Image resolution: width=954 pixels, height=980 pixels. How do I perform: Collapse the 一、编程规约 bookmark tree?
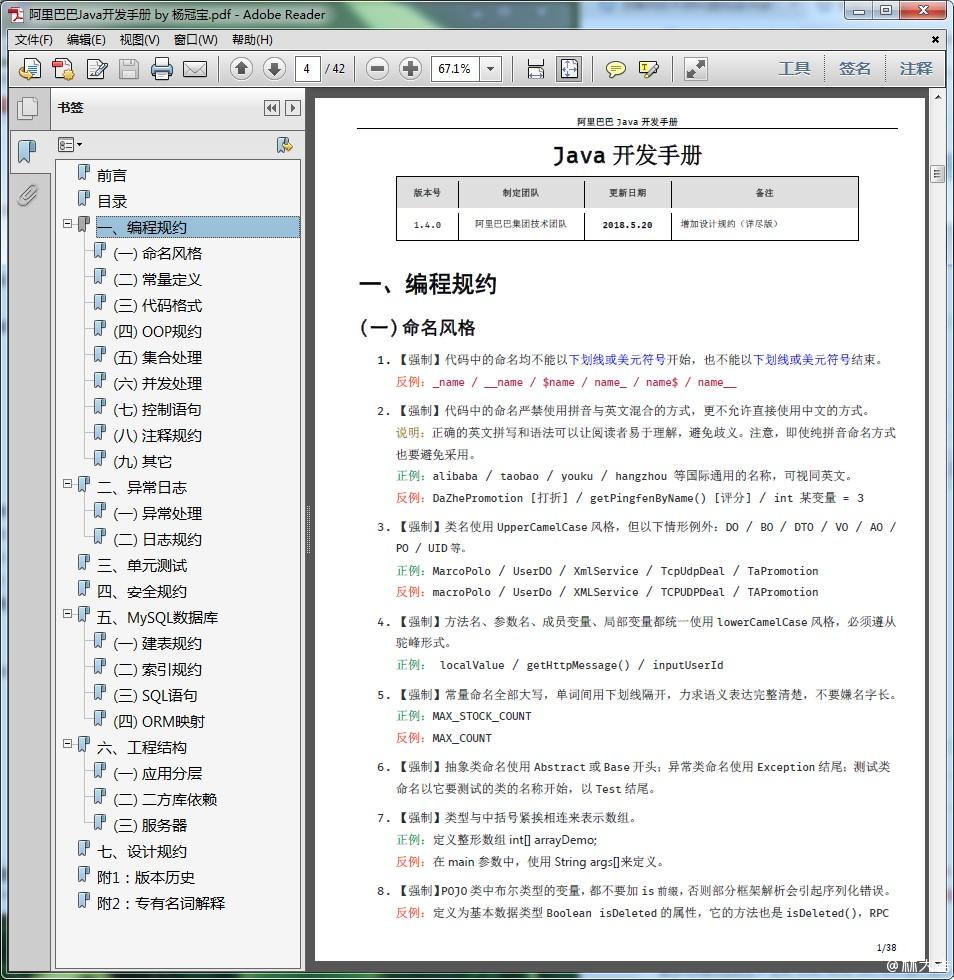pos(67,223)
